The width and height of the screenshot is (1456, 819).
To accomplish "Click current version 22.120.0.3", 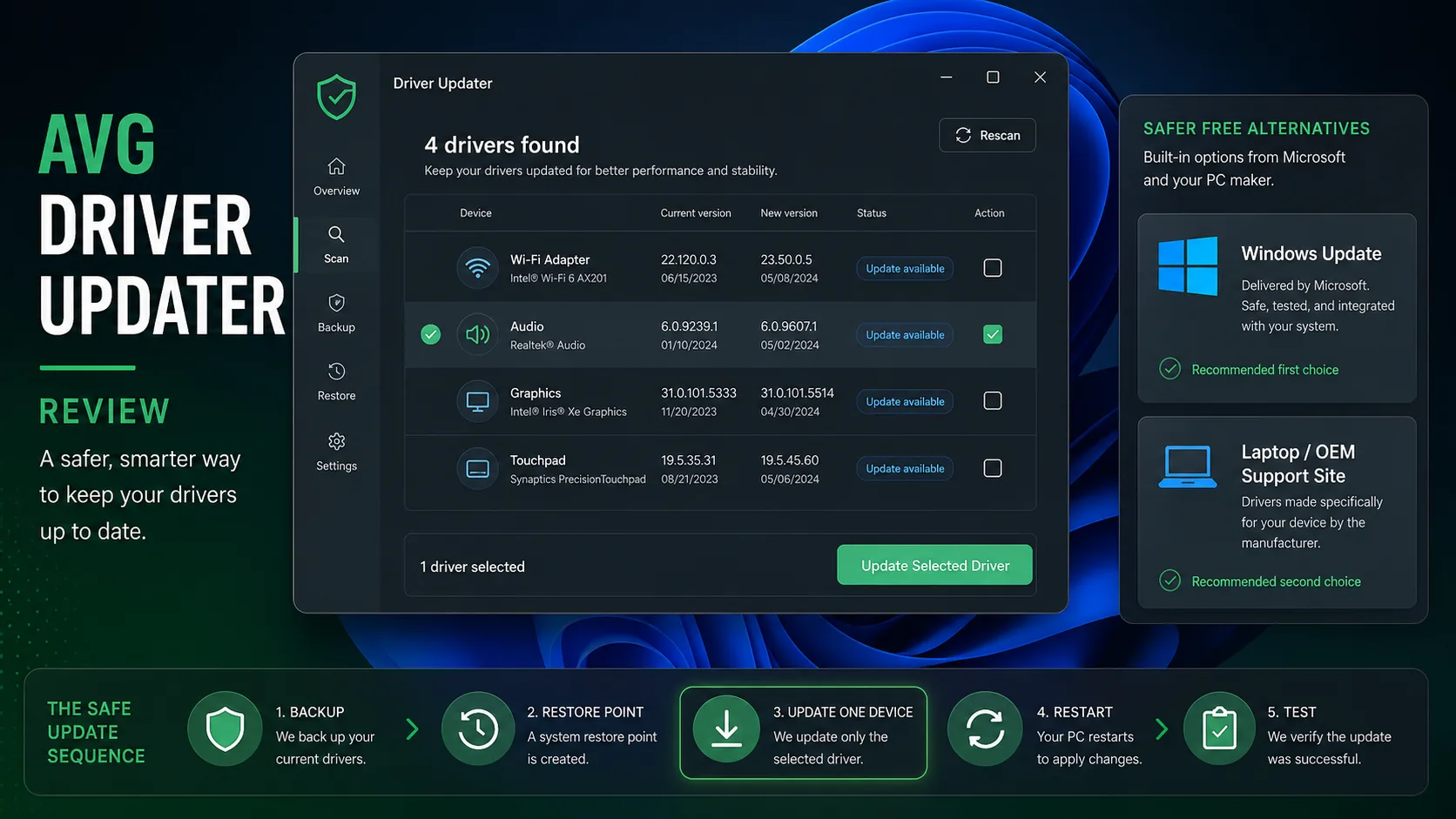I will tap(689, 259).
